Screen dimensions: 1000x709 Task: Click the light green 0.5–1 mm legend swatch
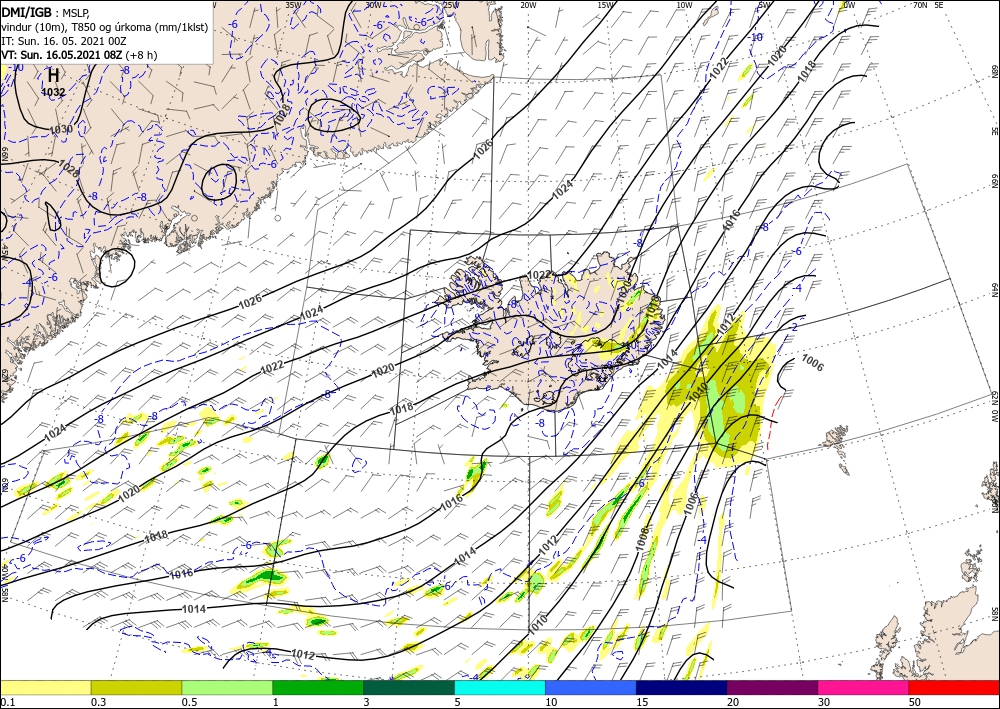click(x=227, y=687)
